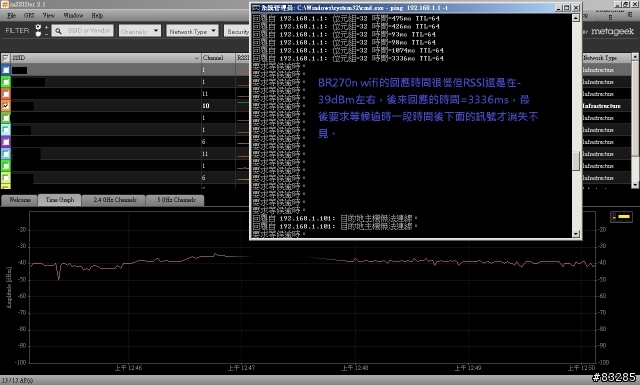Click the cmd window system menu icon
The image size is (640, 385).
point(256,8)
